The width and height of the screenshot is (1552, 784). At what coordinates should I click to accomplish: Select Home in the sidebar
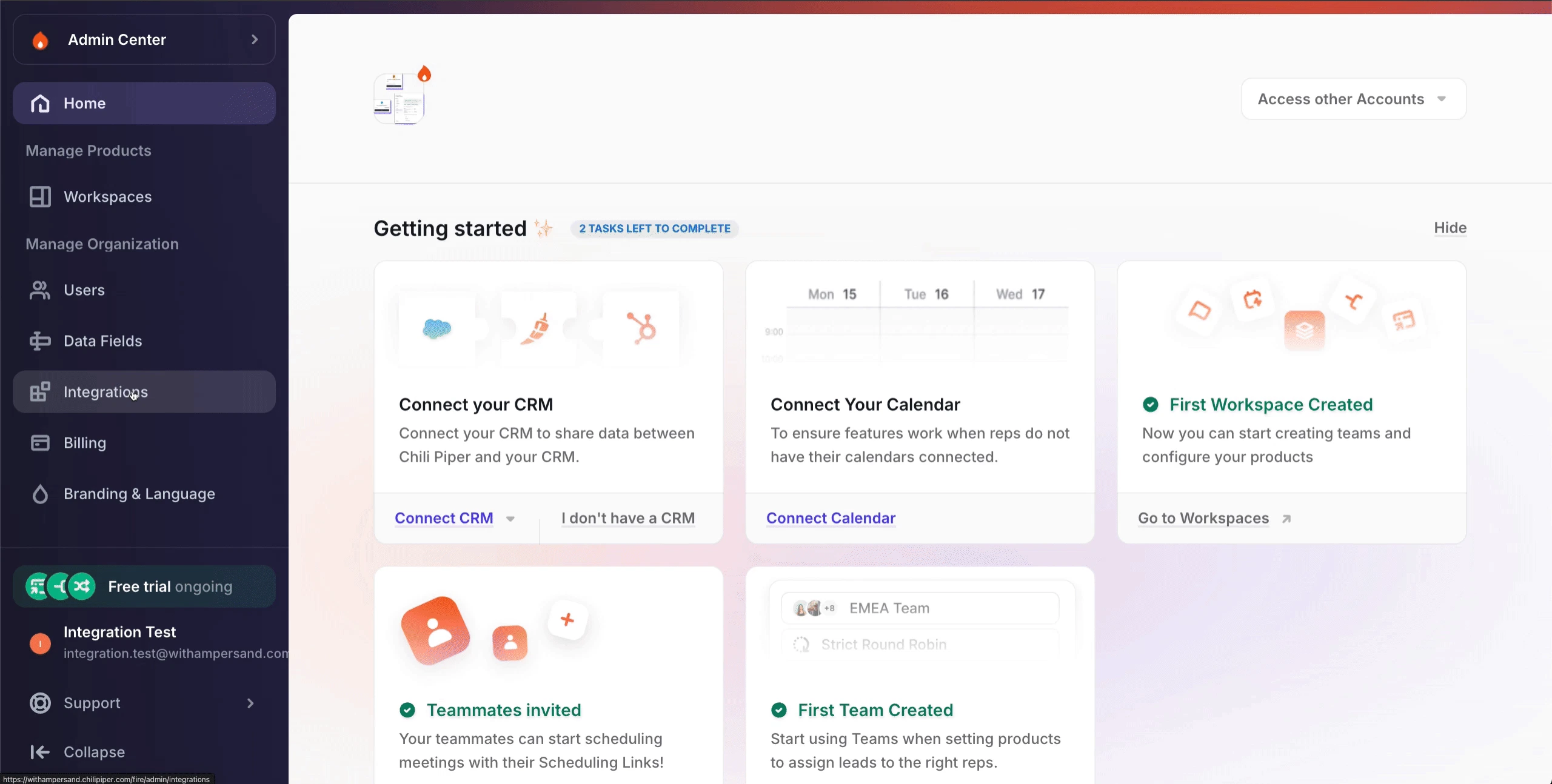pos(84,104)
